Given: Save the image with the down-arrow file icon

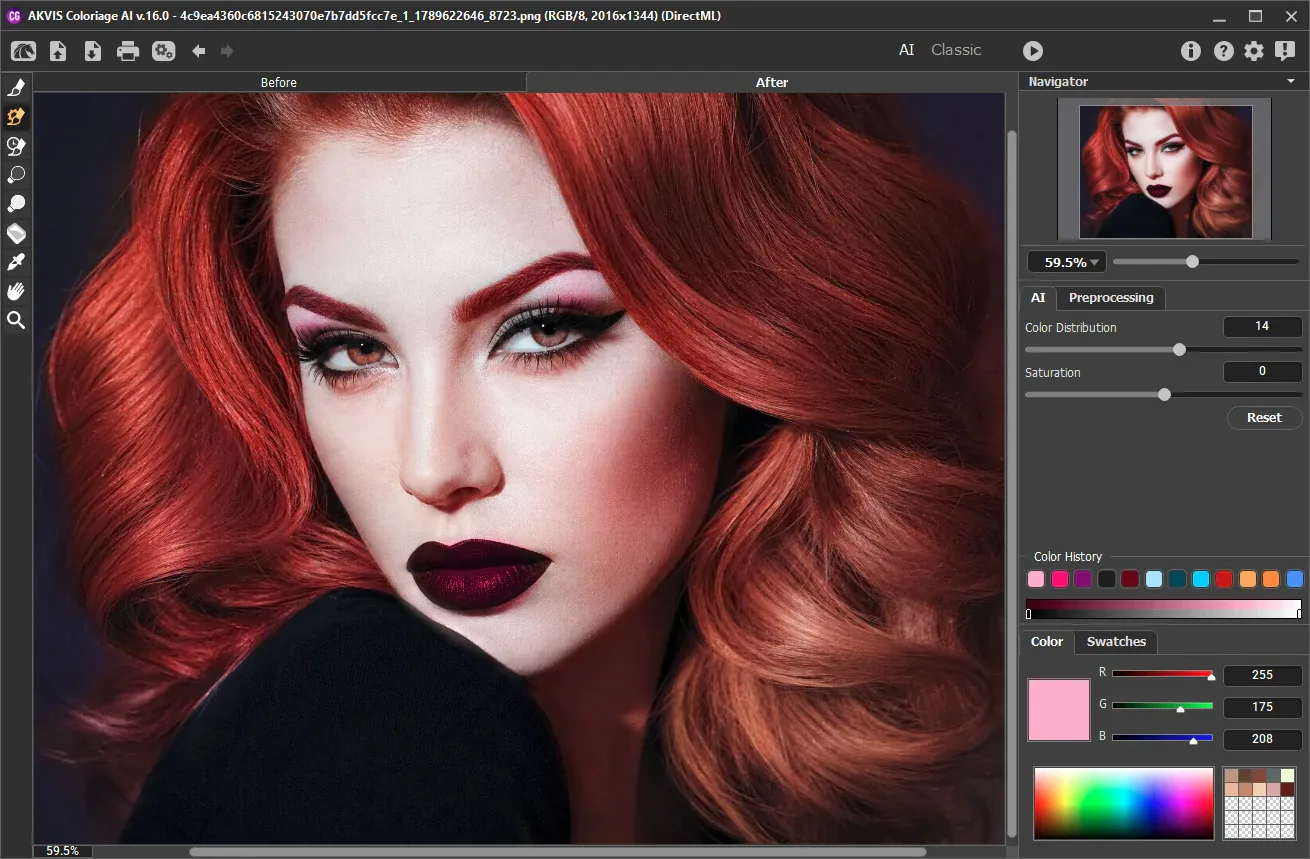Looking at the screenshot, I should (x=93, y=51).
